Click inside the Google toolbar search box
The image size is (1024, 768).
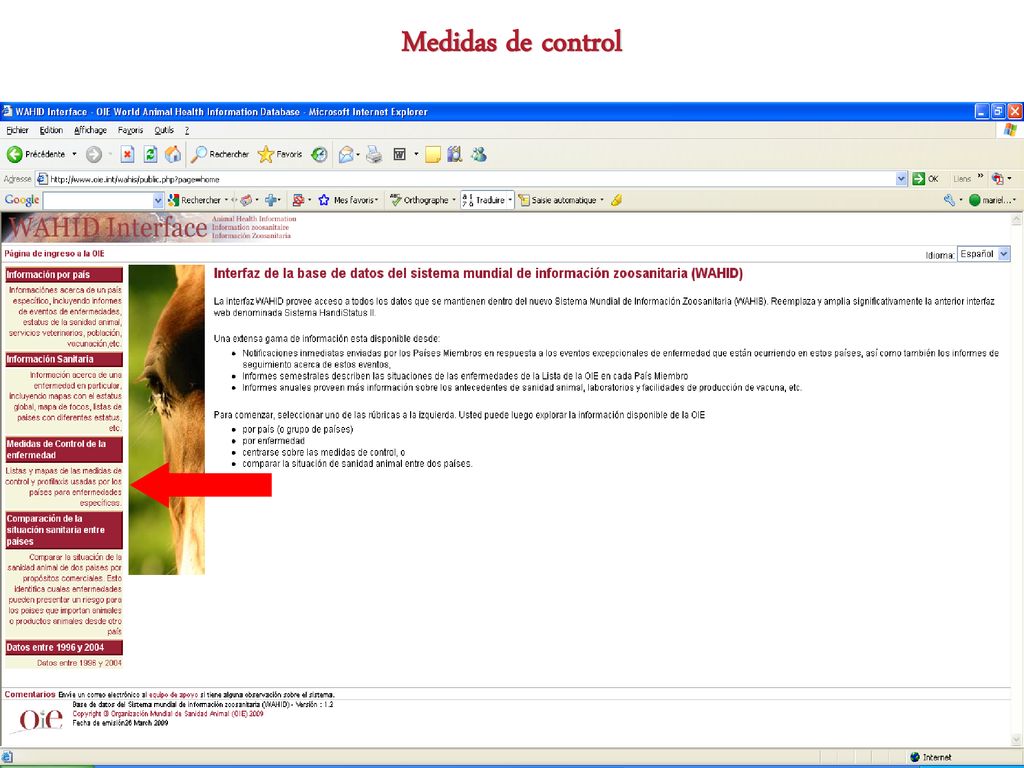98,200
